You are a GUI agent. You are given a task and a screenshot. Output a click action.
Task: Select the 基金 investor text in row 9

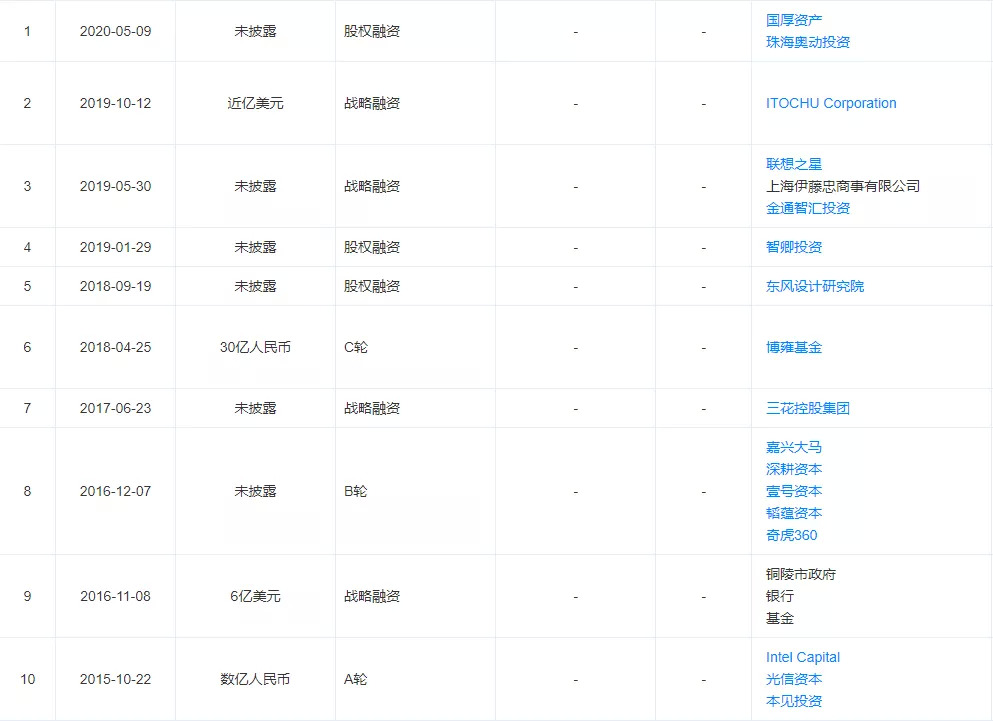pyautogui.click(x=780, y=618)
